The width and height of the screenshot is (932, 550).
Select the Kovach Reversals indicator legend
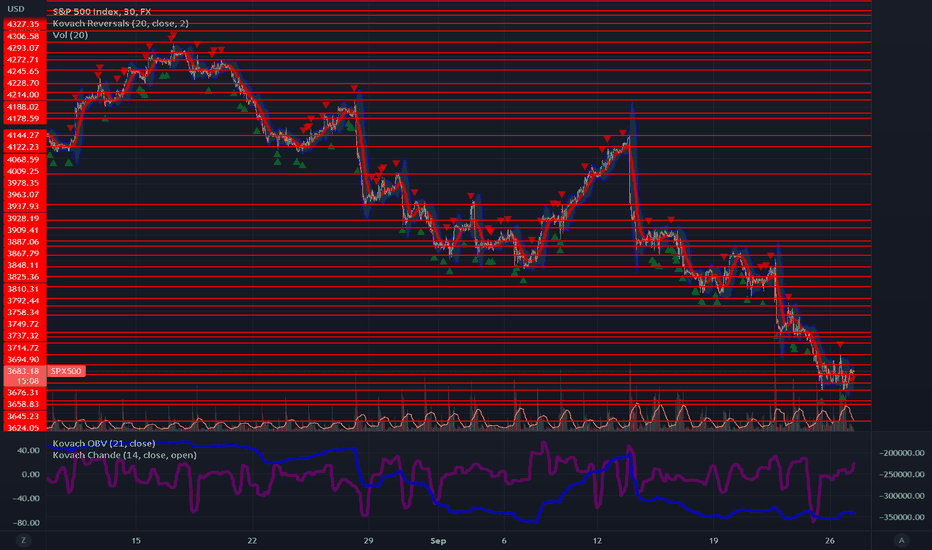tap(121, 23)
